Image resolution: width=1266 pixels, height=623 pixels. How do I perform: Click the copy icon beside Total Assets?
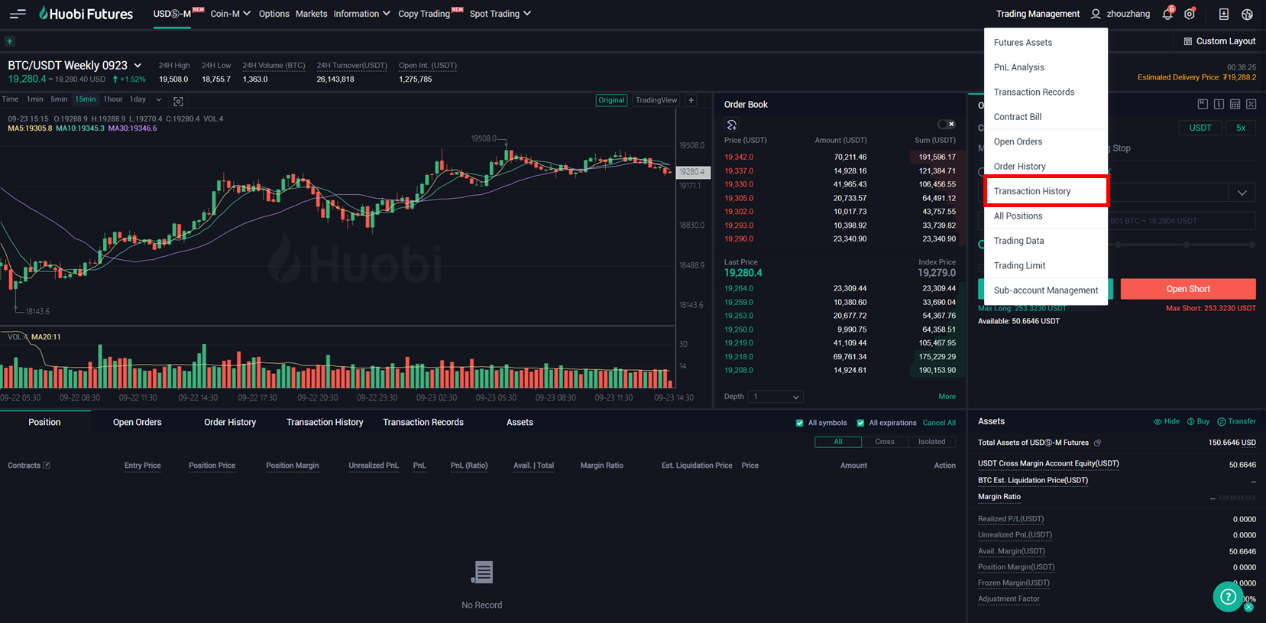(1097, 443)
